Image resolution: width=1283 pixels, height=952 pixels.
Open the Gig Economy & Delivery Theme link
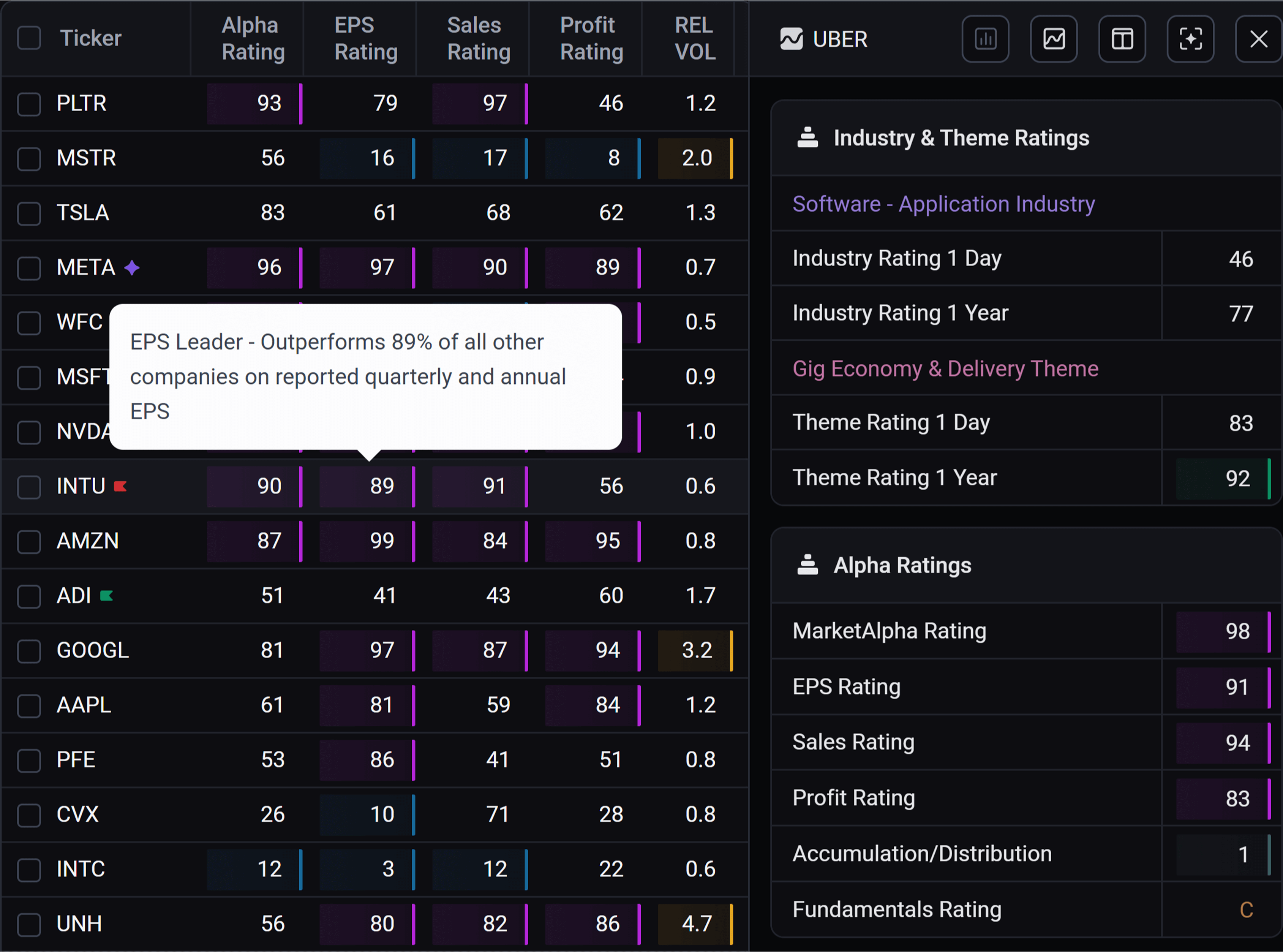(945, 368)
